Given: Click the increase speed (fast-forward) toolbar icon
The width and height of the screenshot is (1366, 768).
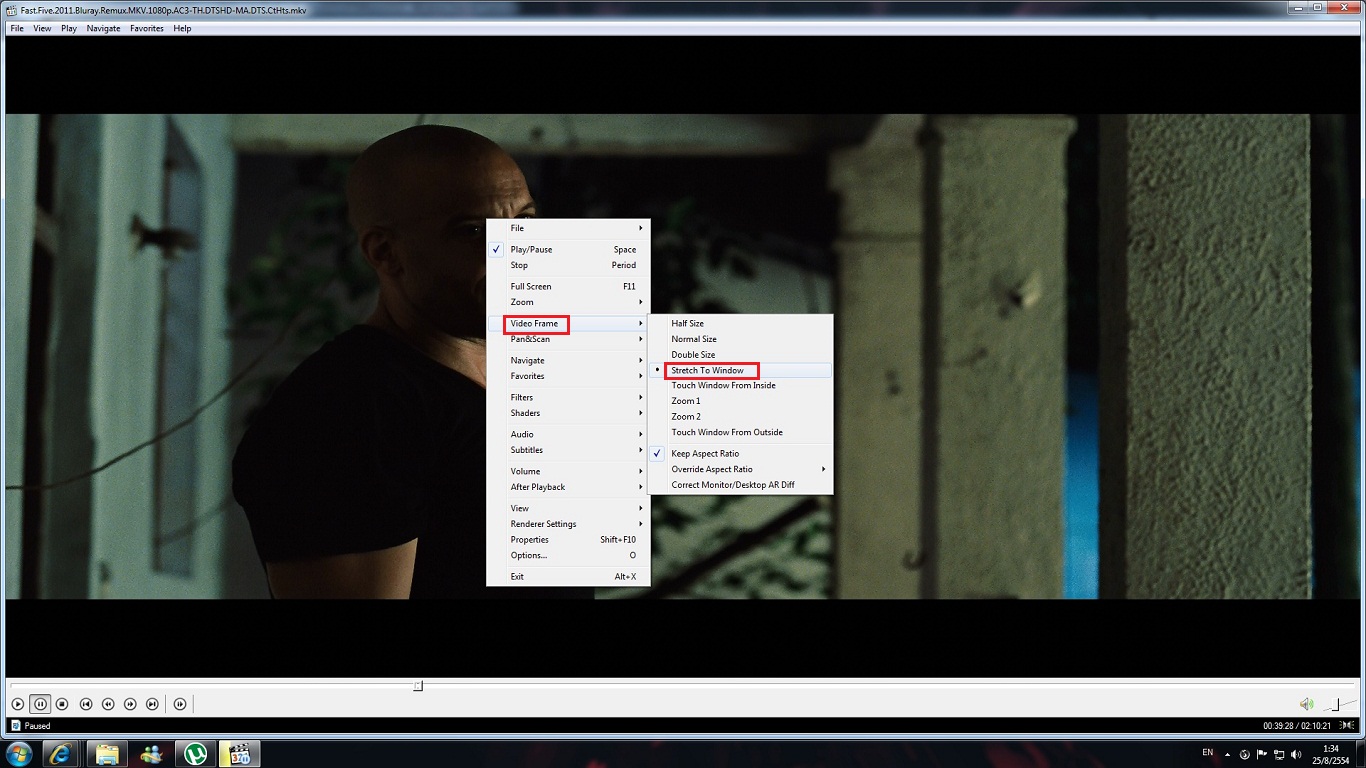Looking at the screenshot, I should click(x=130, y=704).
